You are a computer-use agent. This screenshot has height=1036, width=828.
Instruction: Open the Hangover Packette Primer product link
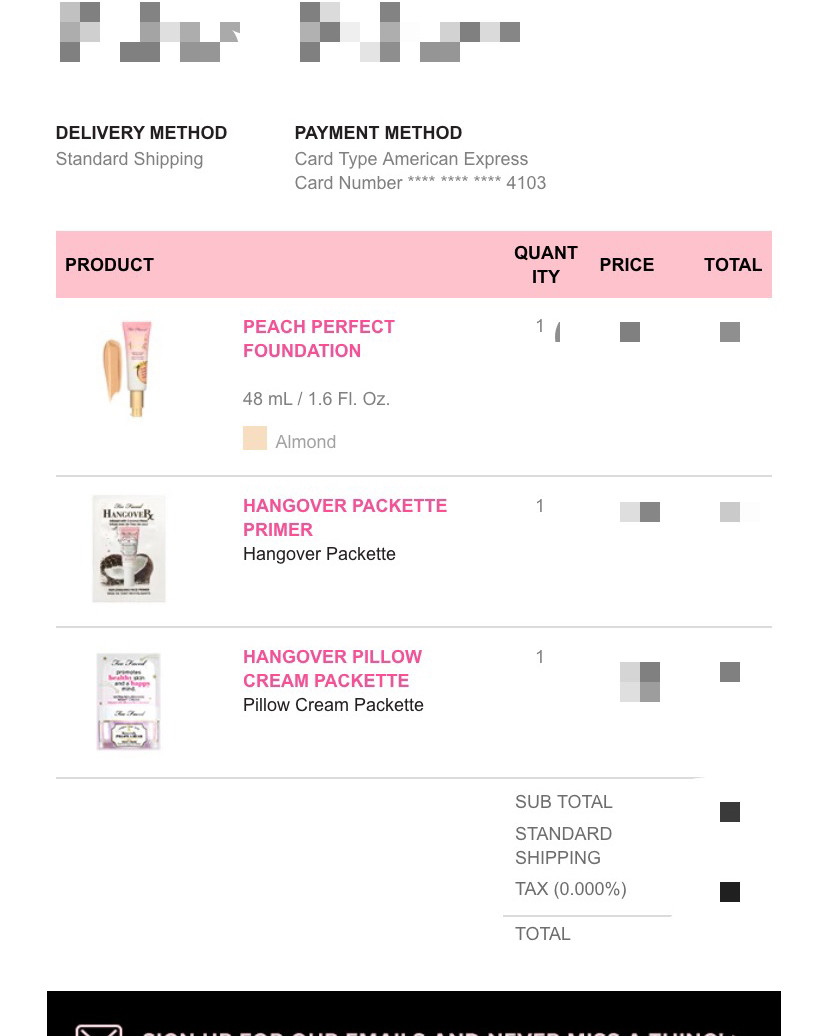345,517
